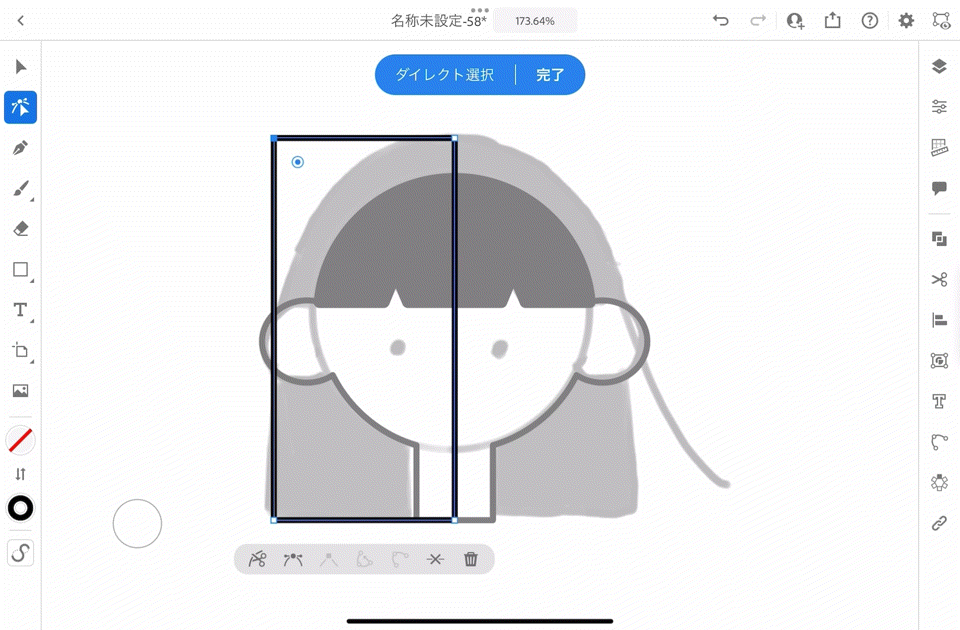Undo the last action
Viewport: 960px width, 630px height.
(721, 21)
